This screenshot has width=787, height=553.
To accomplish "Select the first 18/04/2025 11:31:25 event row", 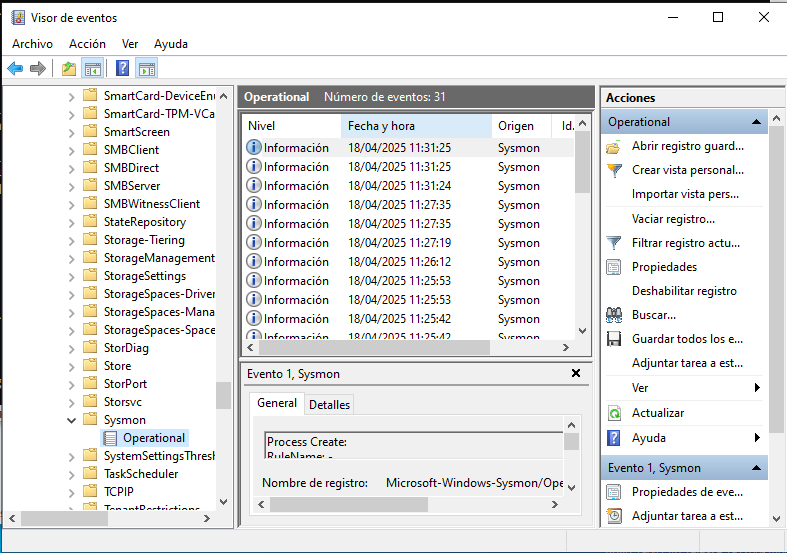I will (x=408, y=148).
